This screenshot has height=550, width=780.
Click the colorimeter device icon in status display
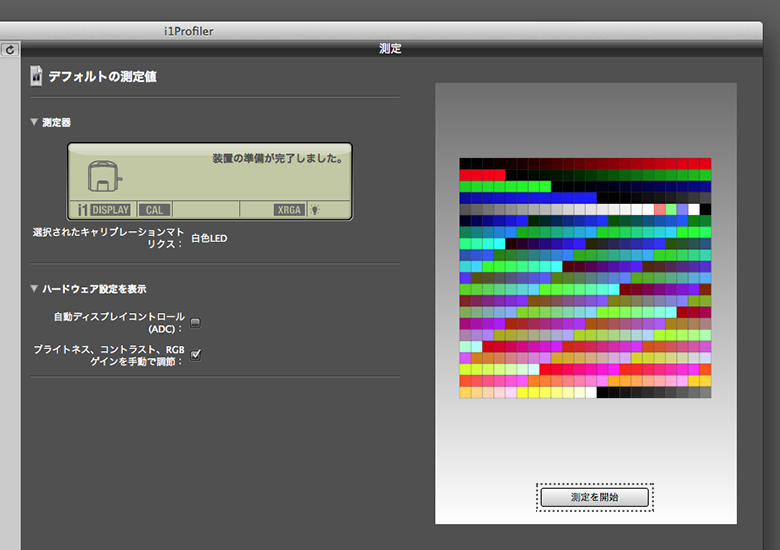click(x=103, y=177)
